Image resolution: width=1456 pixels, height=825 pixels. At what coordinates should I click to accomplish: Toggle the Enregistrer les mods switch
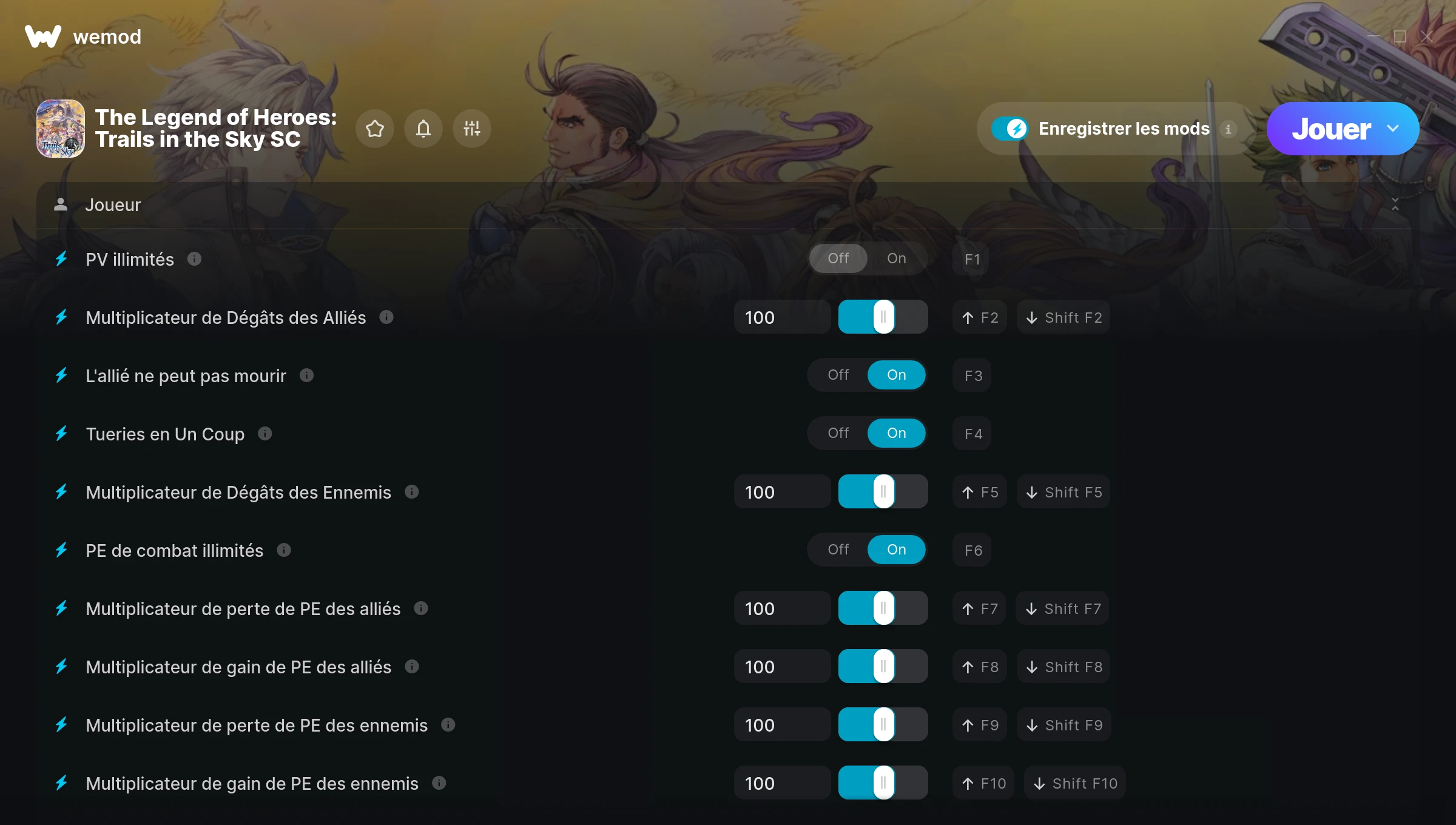pyautogui.click(x=1009, y=129)
